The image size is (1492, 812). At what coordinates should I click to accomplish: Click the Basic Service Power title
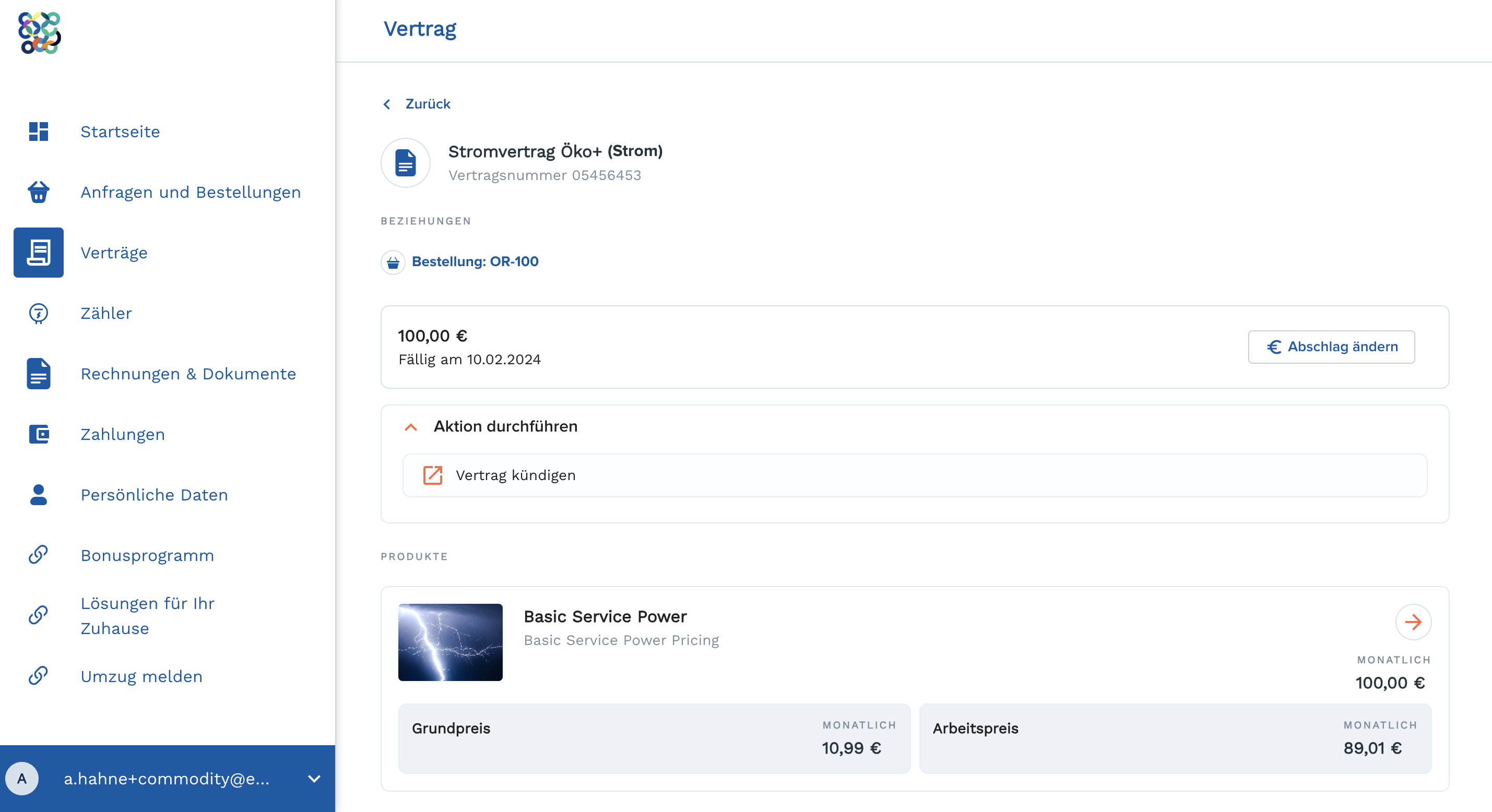point(605,616)
